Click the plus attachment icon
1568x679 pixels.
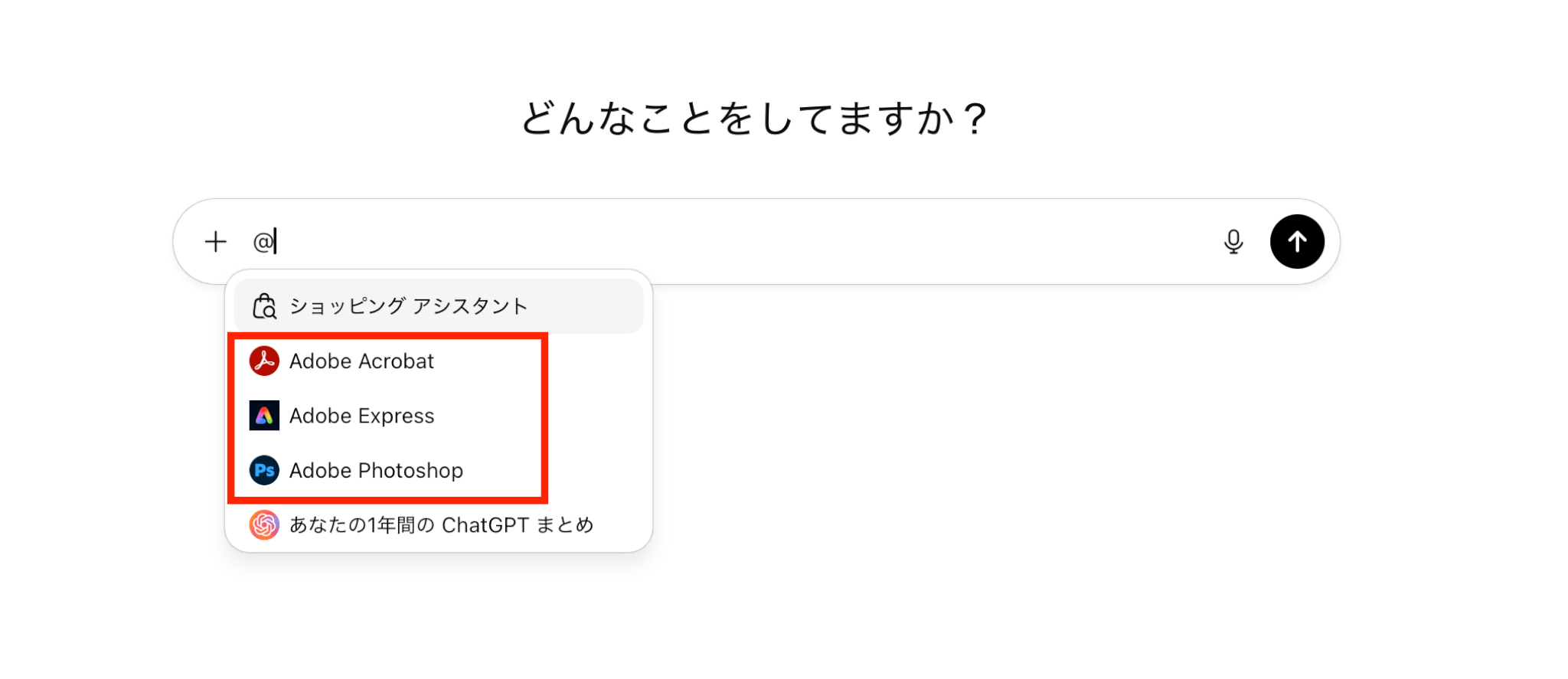(x=216, y=242)
